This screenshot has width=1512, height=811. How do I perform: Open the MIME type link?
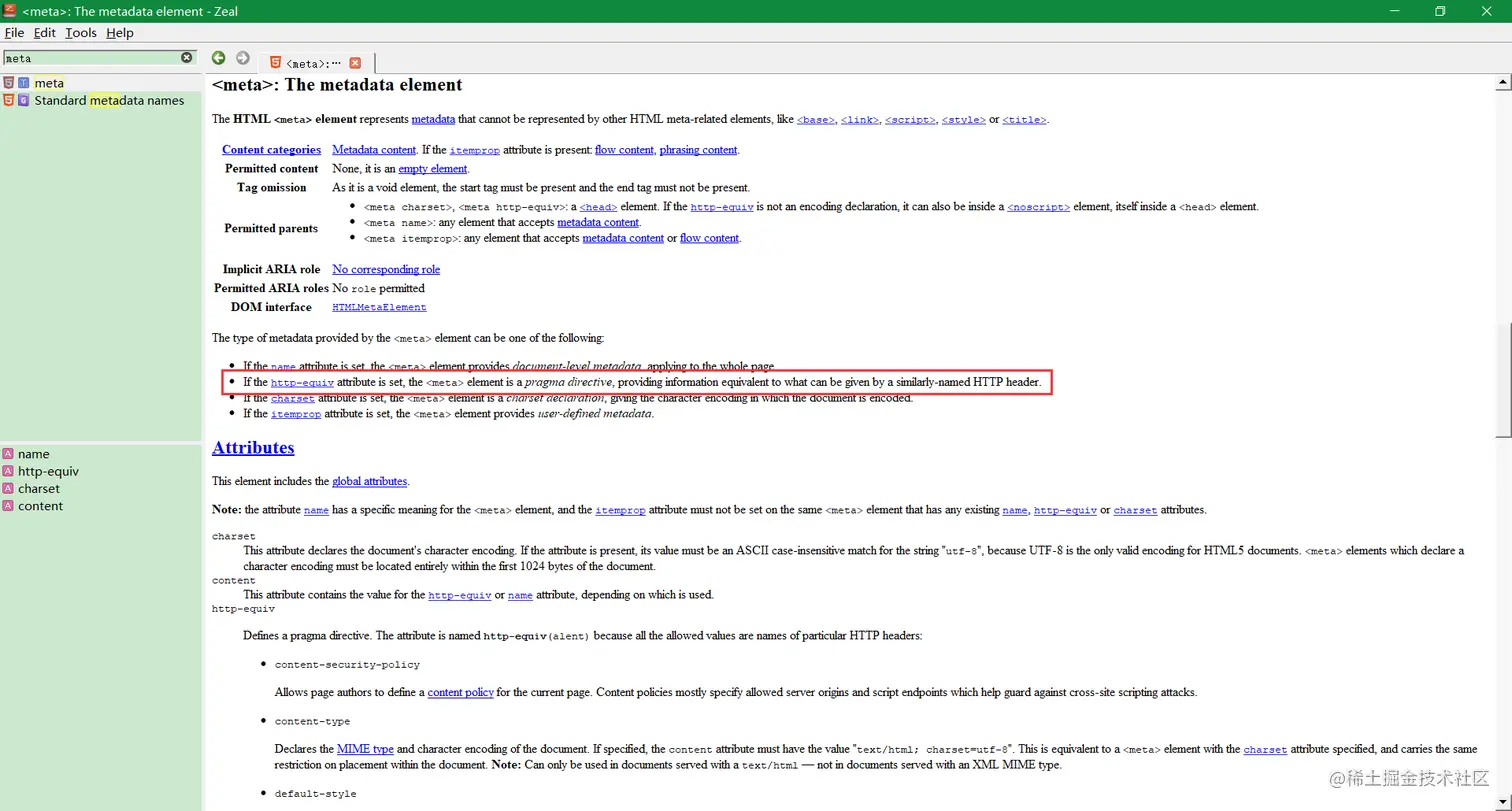point(365,749)
